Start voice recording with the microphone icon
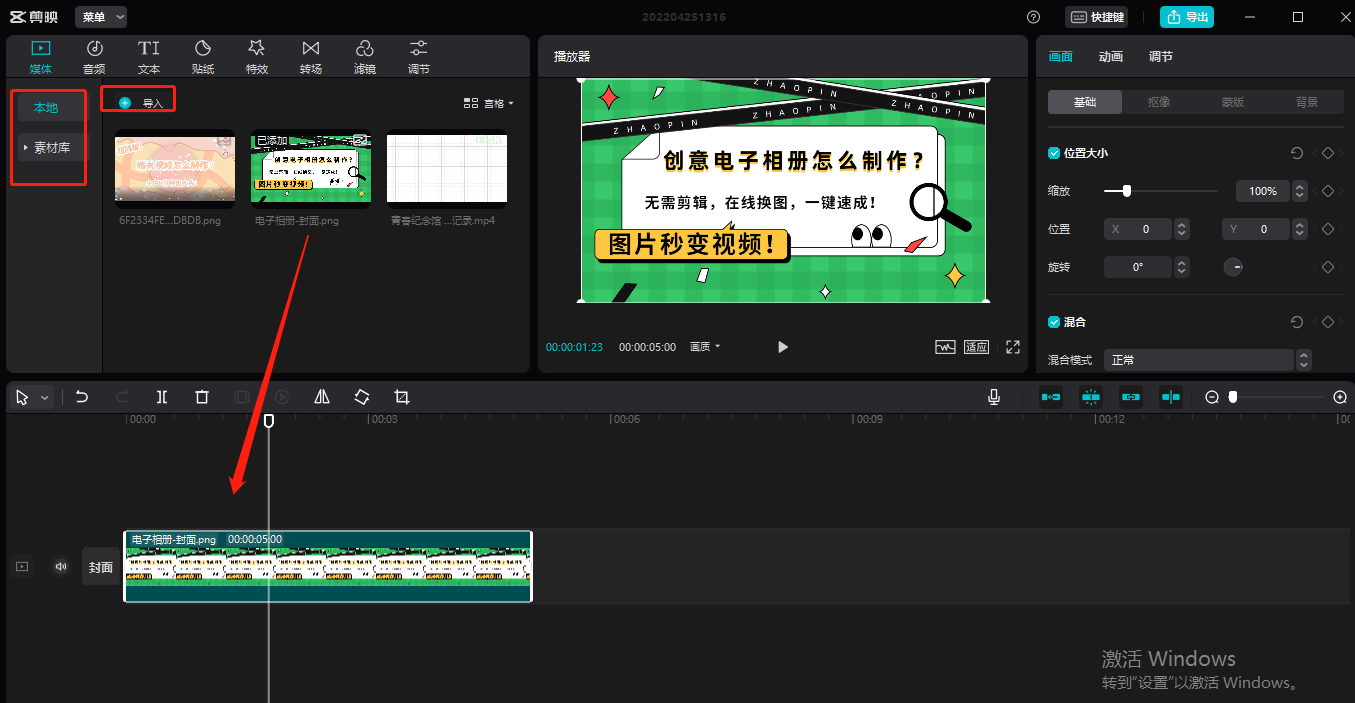This screenshot has height=703, width=1355. (994, 397)
